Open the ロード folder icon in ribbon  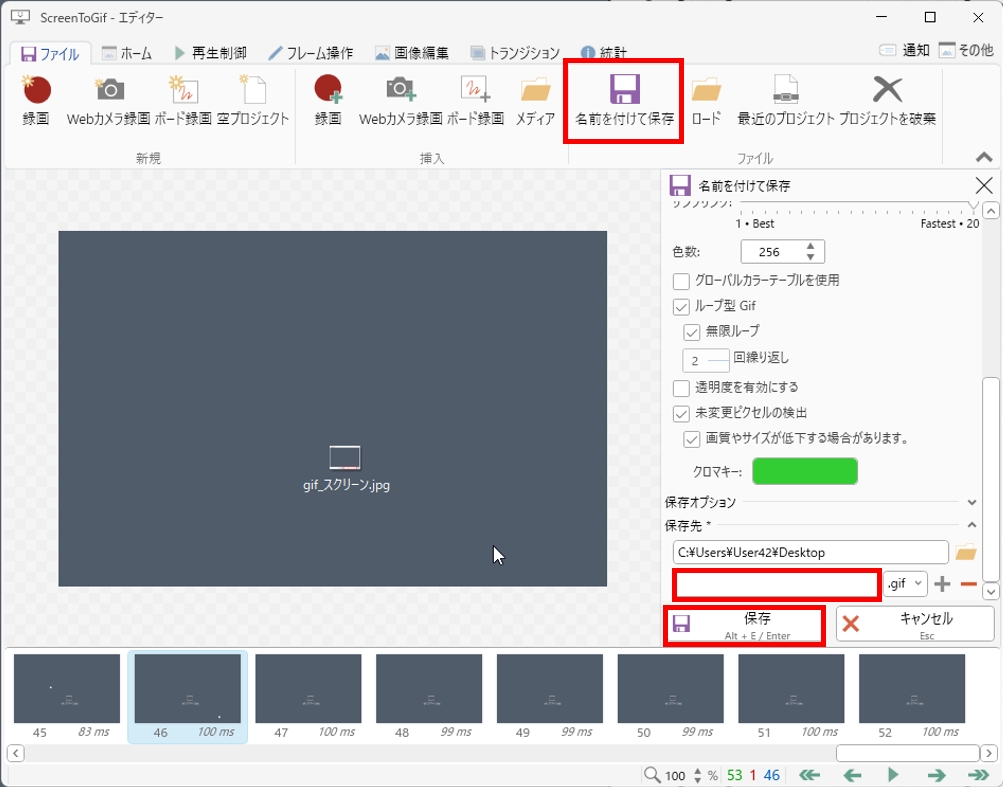coord(706,91)
